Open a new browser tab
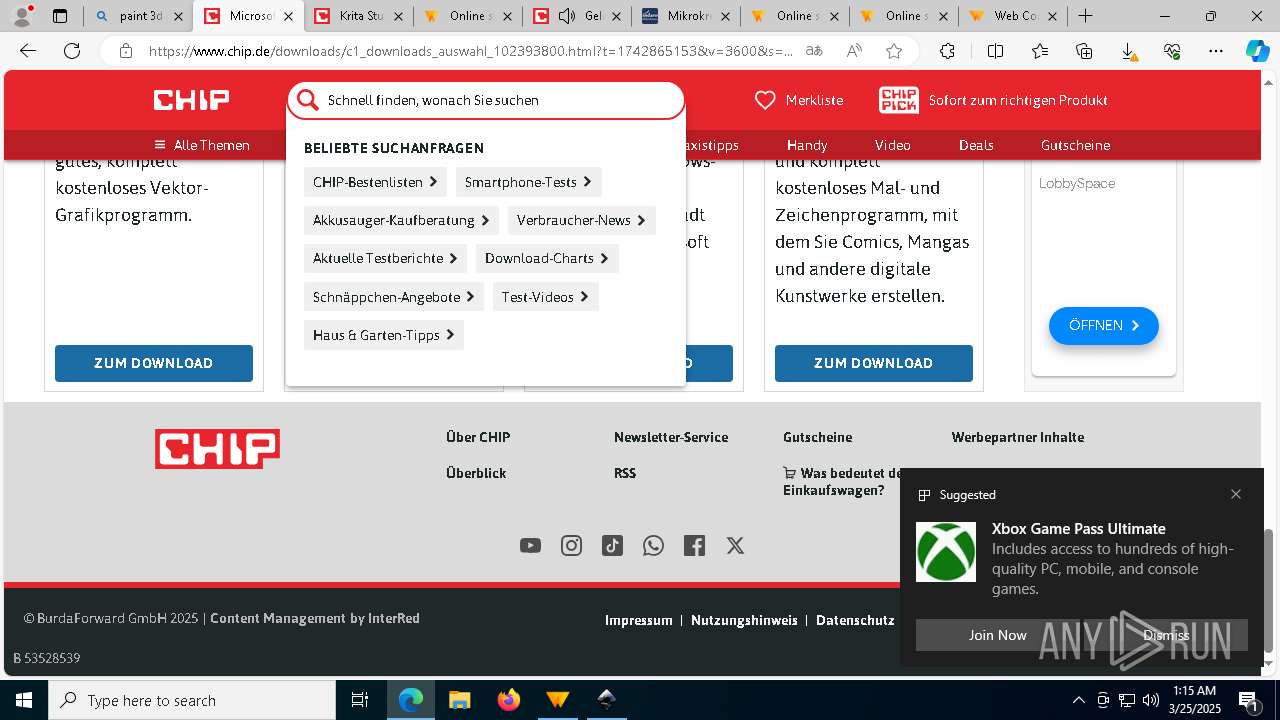The height and width of the screenshot is (720, 1280). pyautogui.click(x=1085, y=16)
